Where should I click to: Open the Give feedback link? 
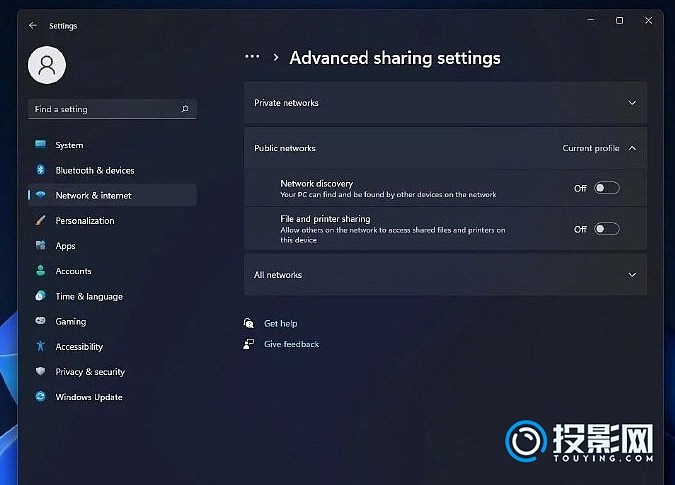(291, 344)
